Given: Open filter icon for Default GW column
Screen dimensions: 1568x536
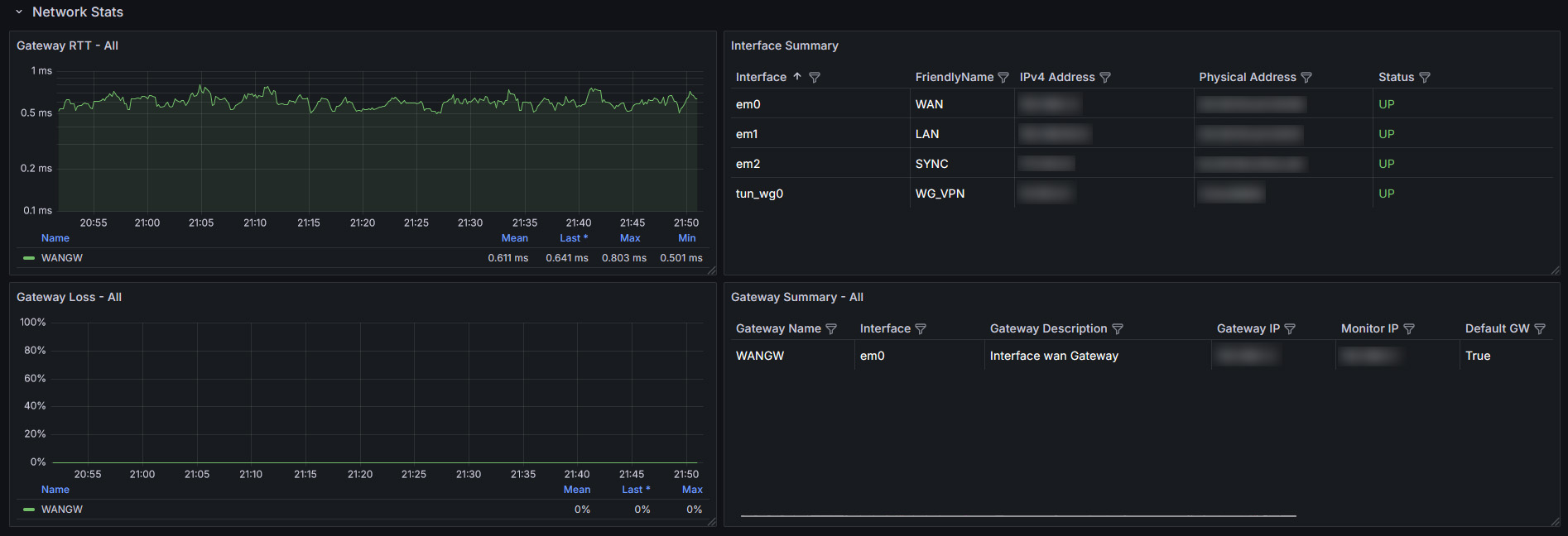Looking at the screenshot, I should click(x=1540, y=328).
